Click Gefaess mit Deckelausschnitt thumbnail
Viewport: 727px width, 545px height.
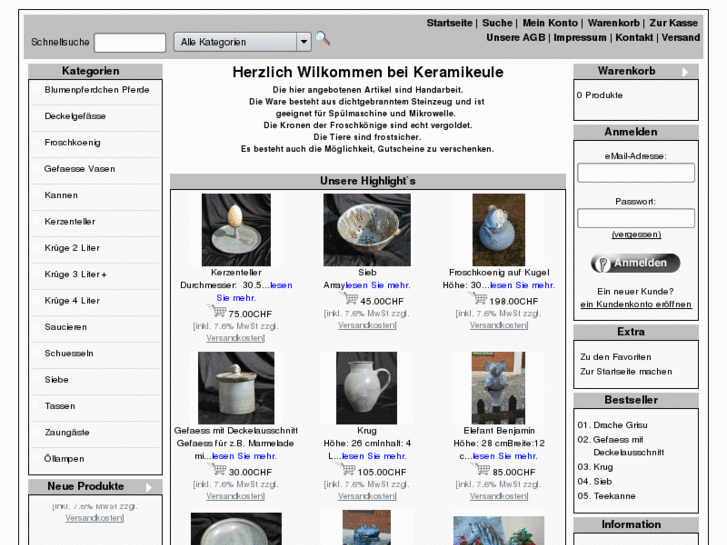pos(236,388)
